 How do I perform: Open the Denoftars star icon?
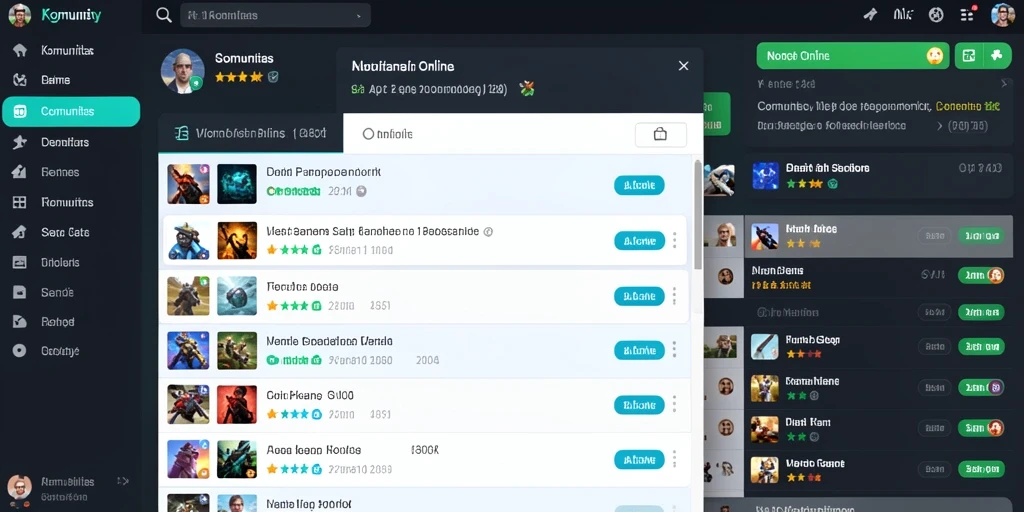point(20,142)
